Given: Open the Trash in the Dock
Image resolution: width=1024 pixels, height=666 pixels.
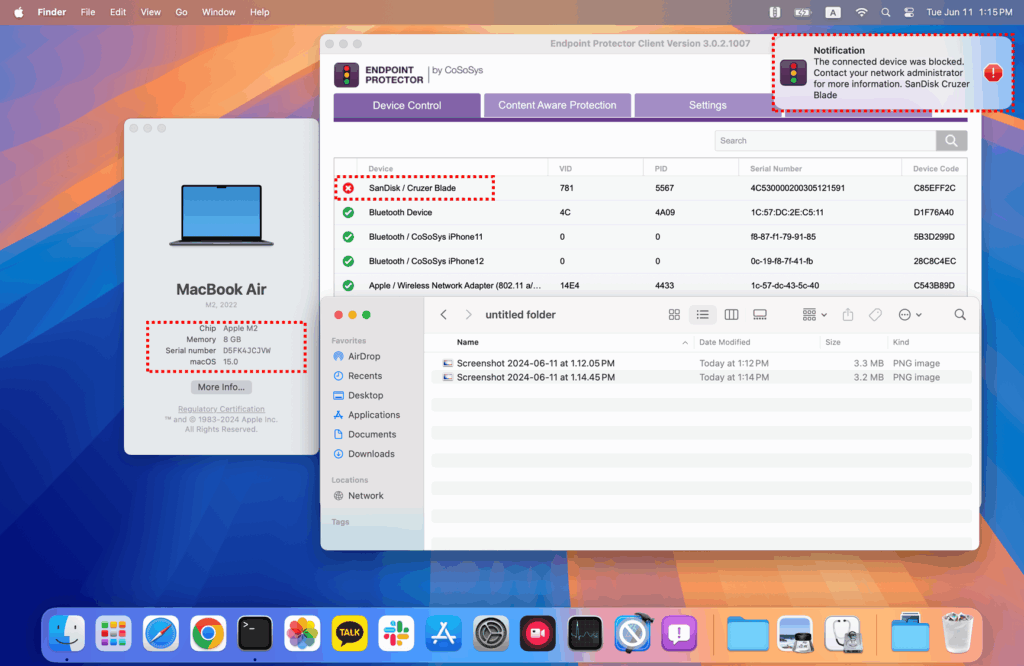Looking at the screenshot, I should 957,633.
